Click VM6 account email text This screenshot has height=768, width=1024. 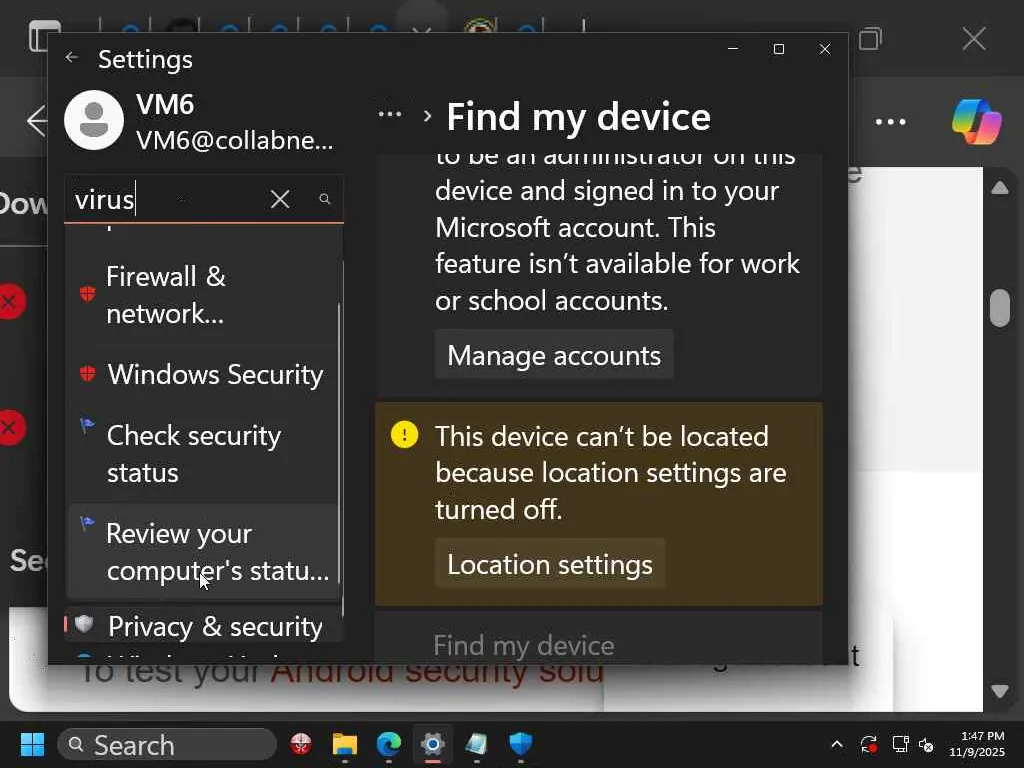click(x=234, y=140)
